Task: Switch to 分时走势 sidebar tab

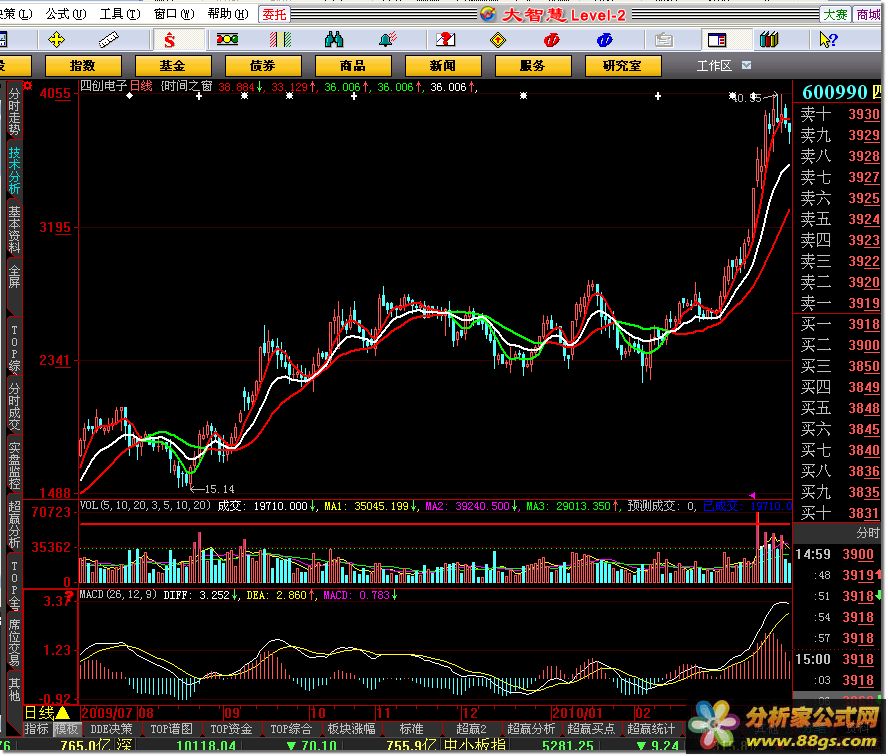Action: click(14, 112)
